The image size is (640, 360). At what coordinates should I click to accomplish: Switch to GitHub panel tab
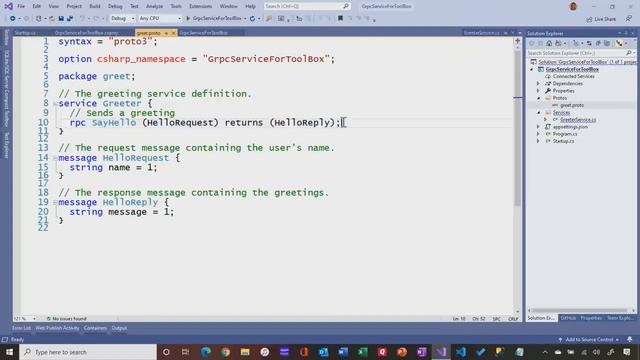click(x=568, y=318)
